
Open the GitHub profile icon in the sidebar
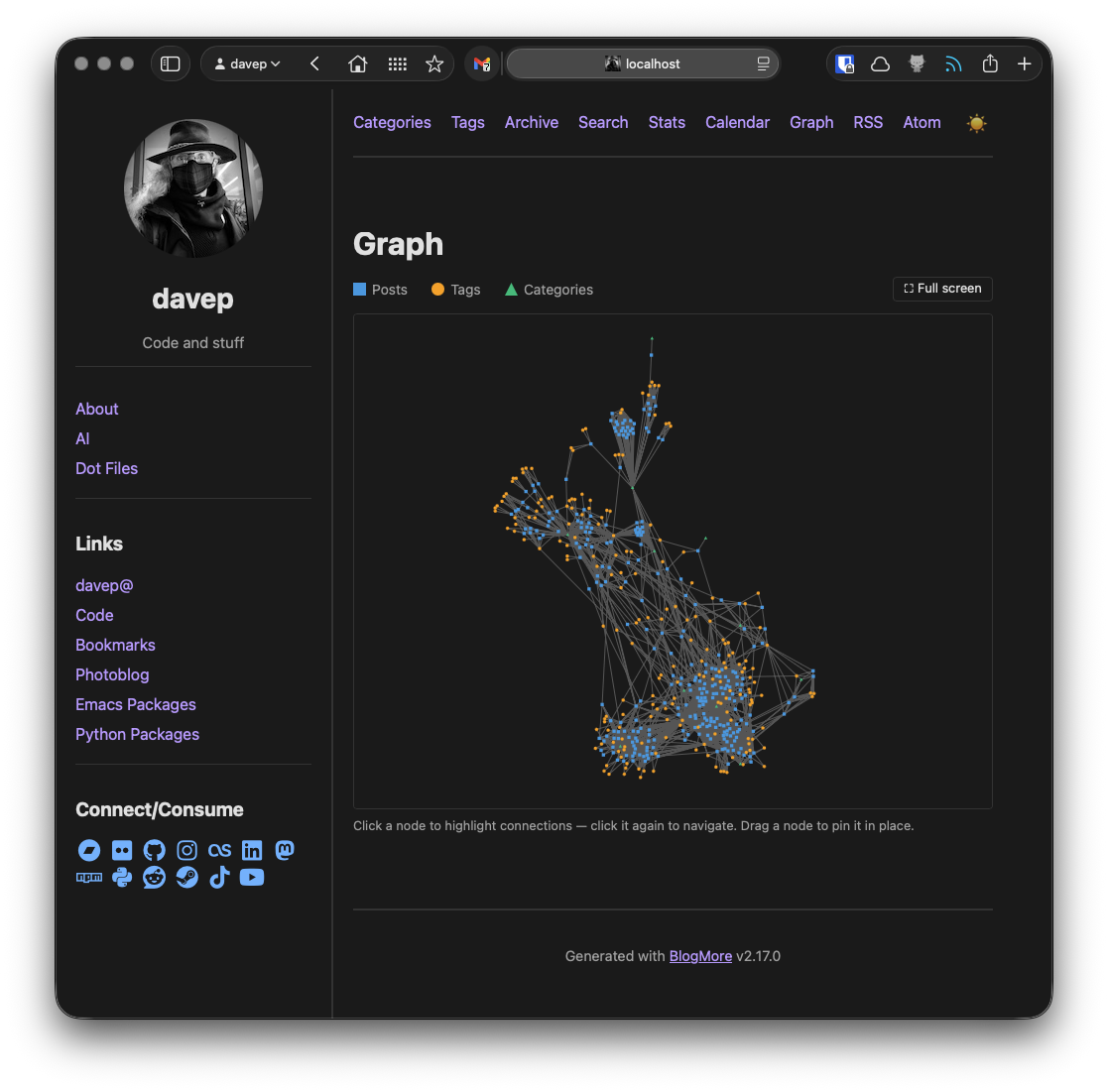tap(154, 850)
